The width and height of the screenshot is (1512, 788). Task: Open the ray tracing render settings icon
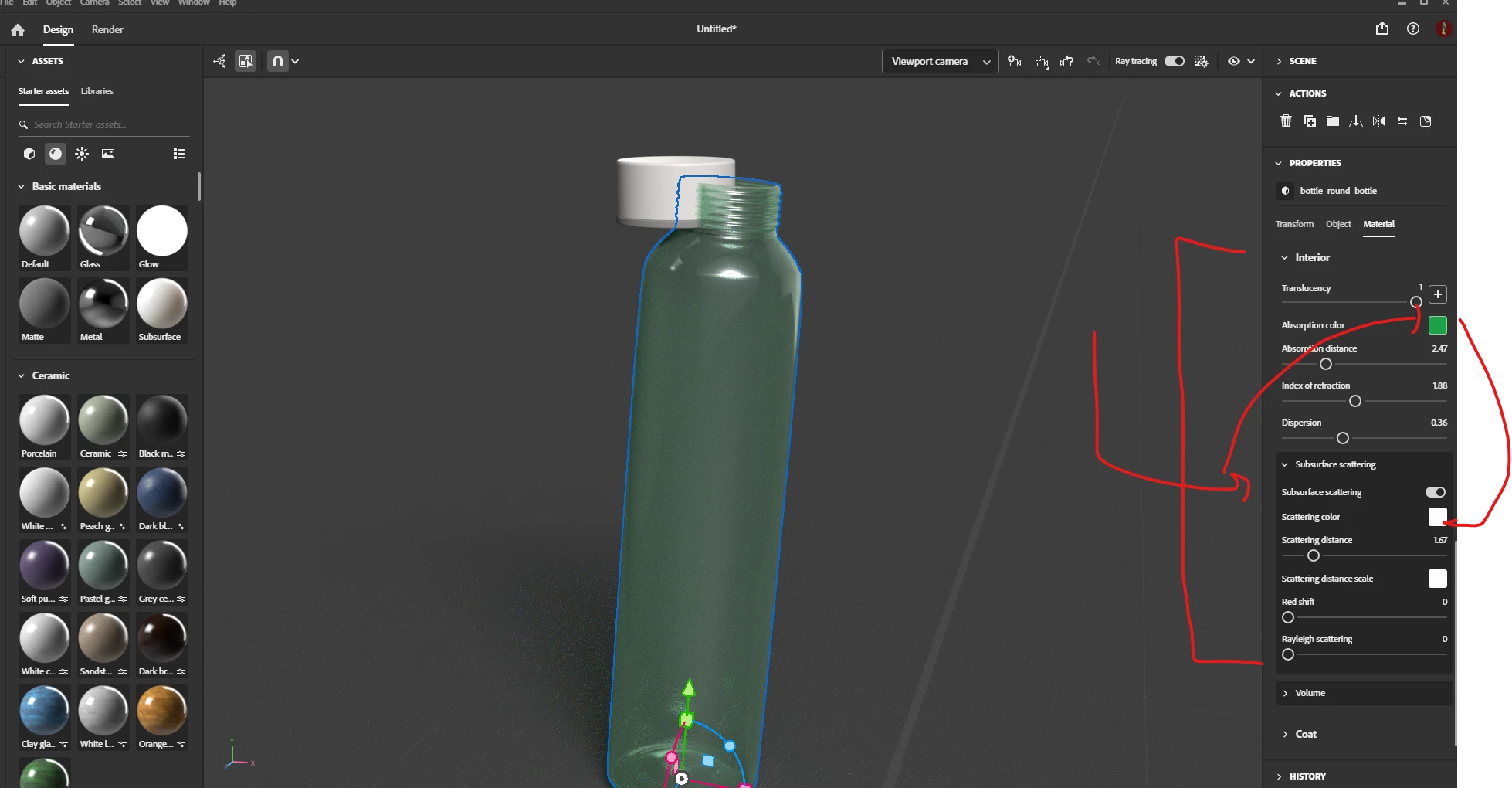pos(1201,61)
